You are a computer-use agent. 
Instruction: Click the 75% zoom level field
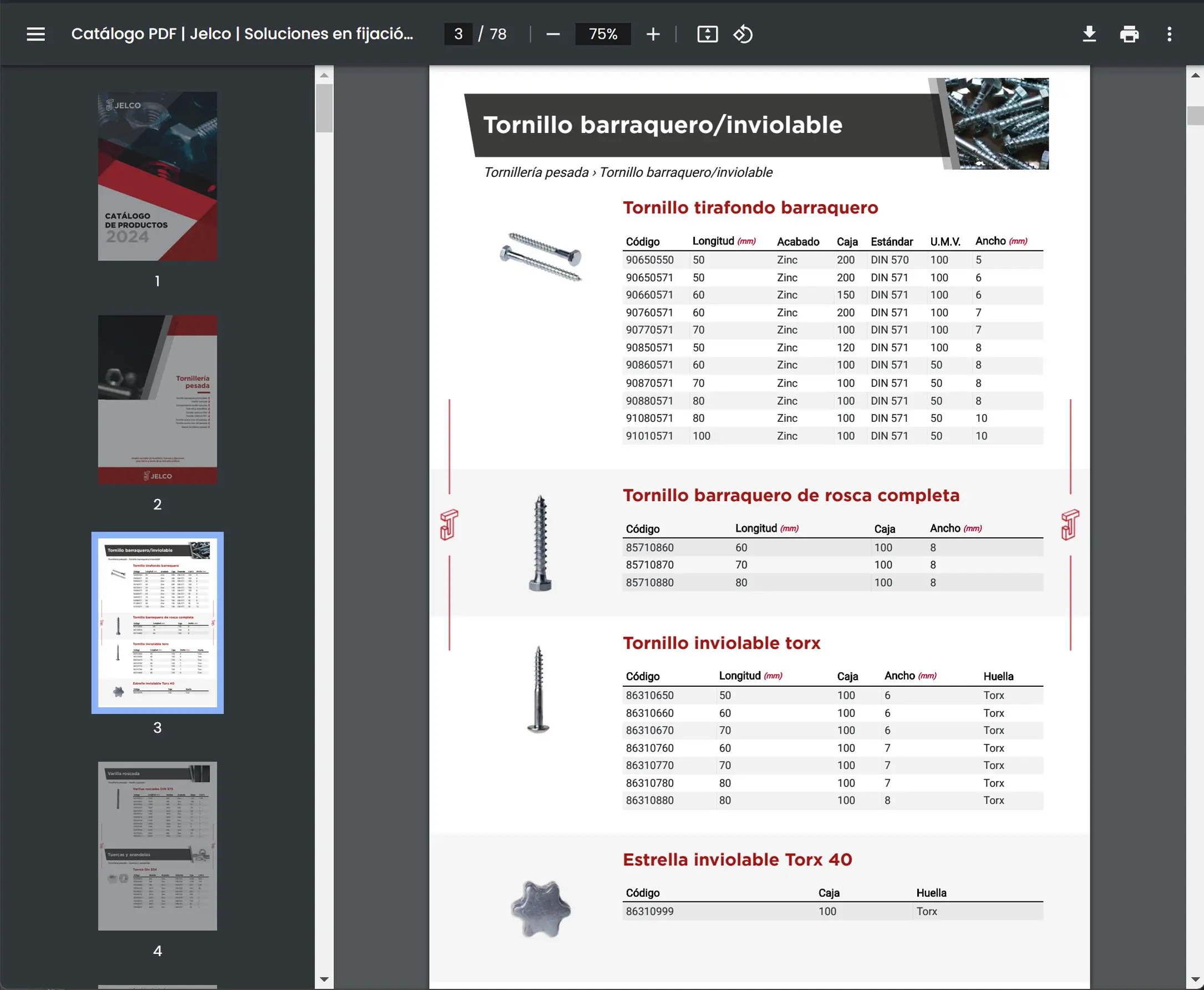[603, 34]
